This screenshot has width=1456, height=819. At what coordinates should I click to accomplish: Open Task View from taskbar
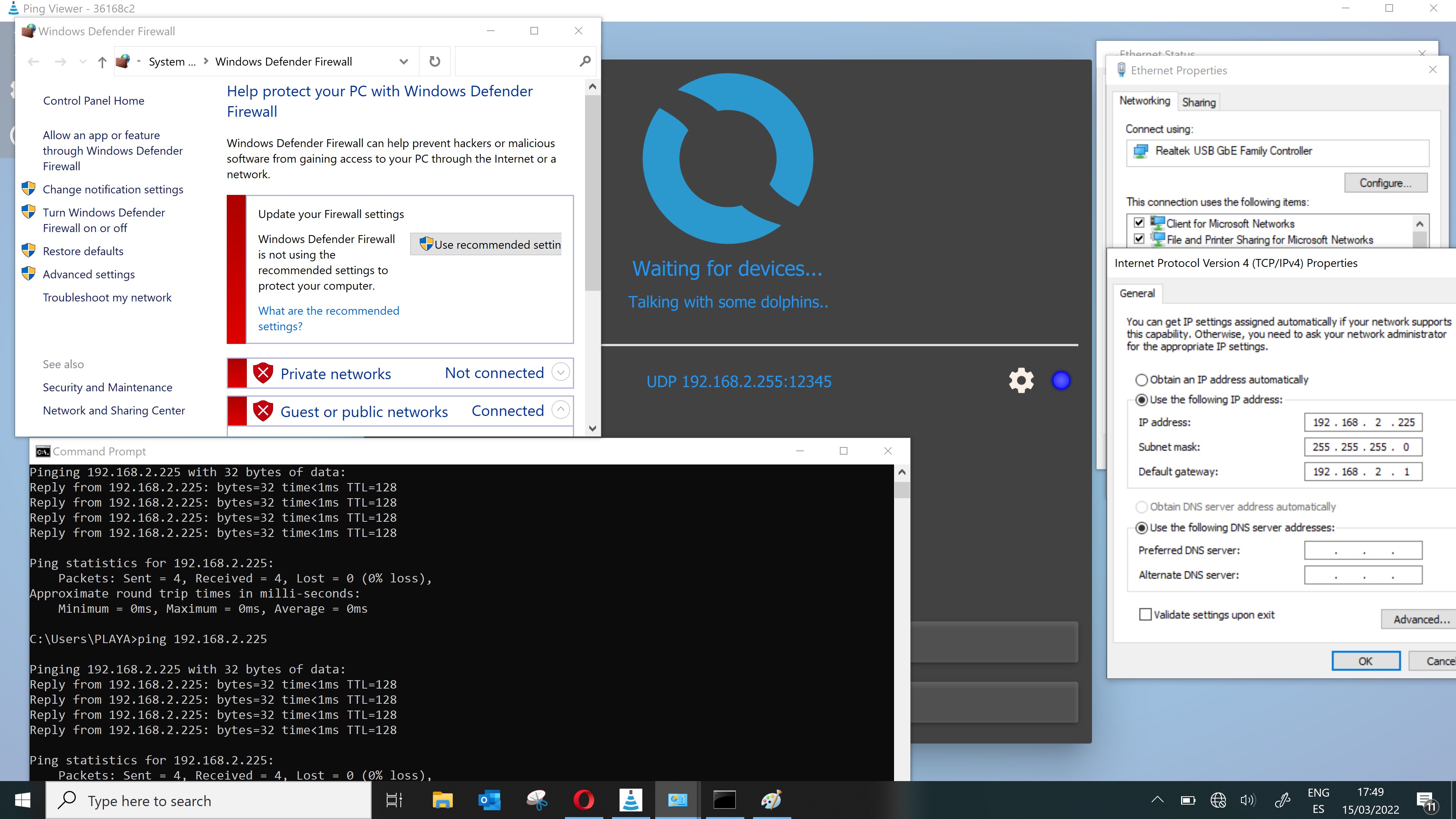click(394, 800)
